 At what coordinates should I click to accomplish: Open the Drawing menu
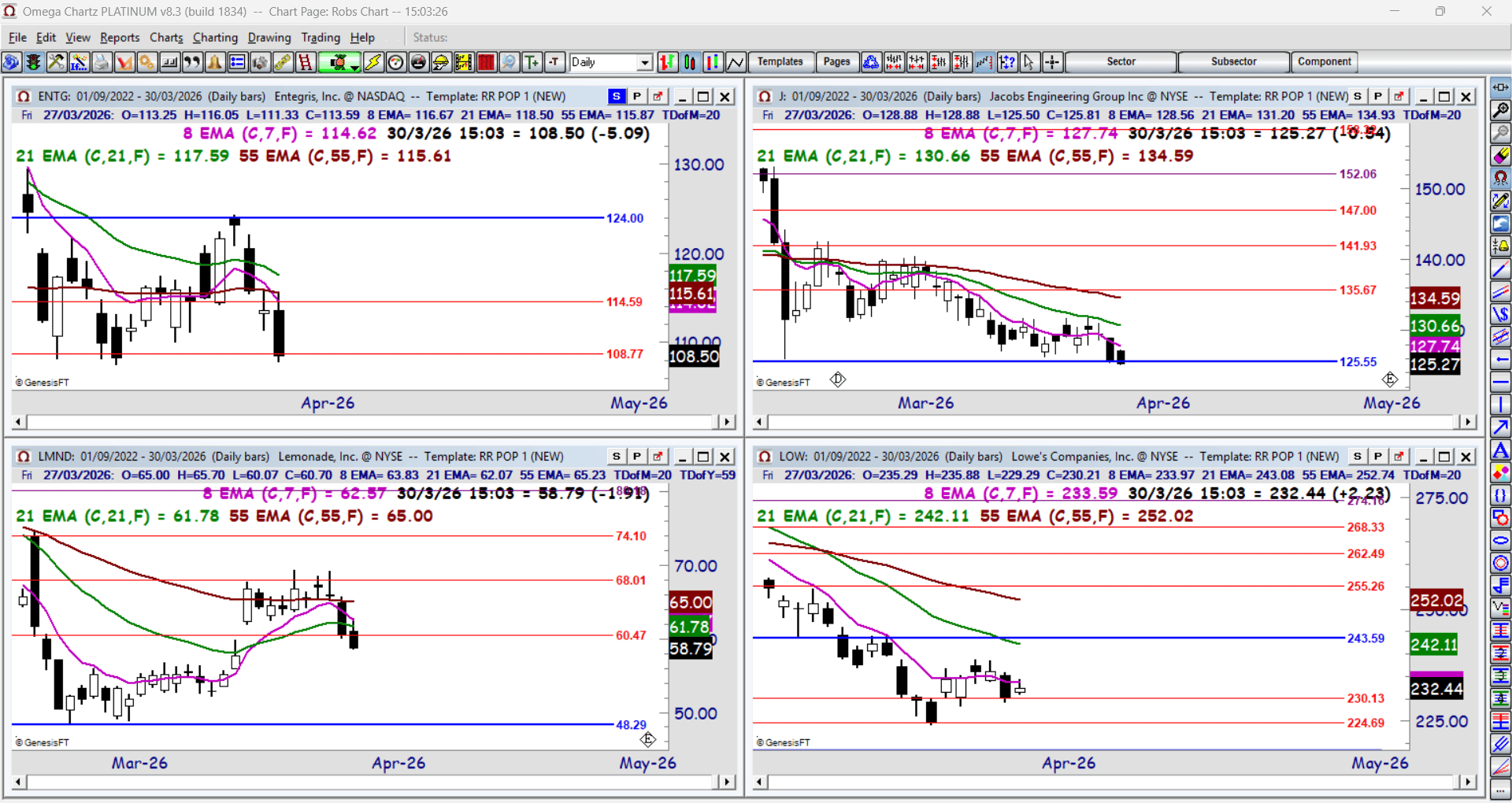tap(269, 37)
